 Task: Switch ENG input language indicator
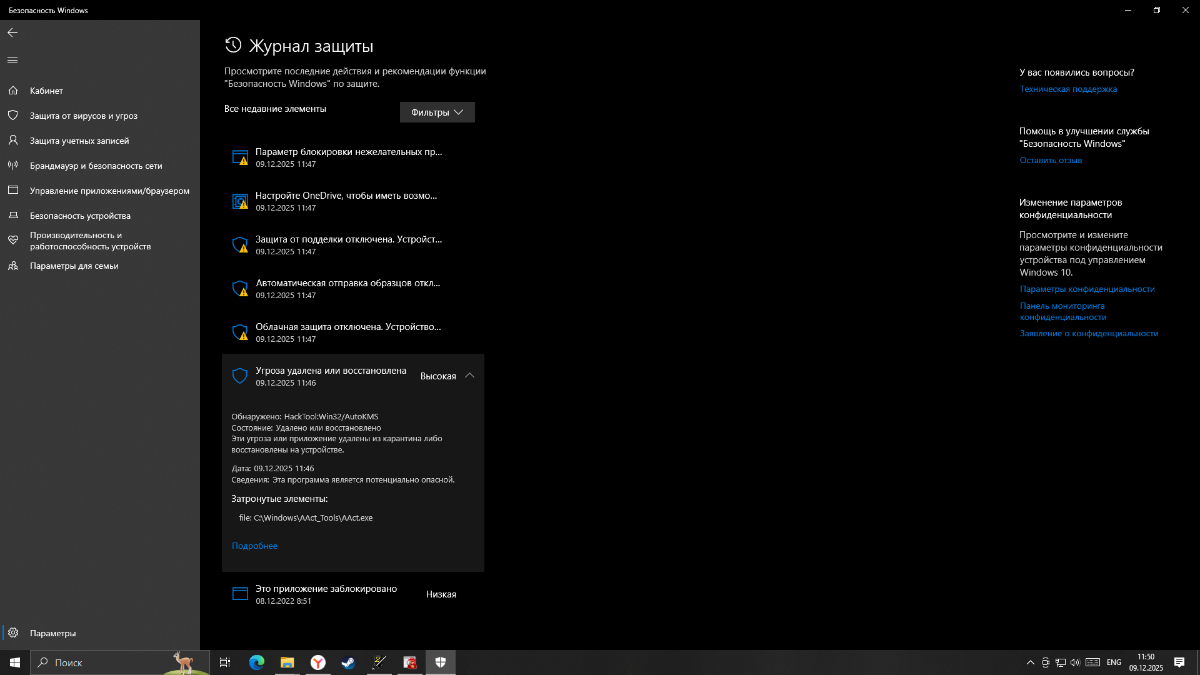pyautogui.click(x=1113, y=662)
